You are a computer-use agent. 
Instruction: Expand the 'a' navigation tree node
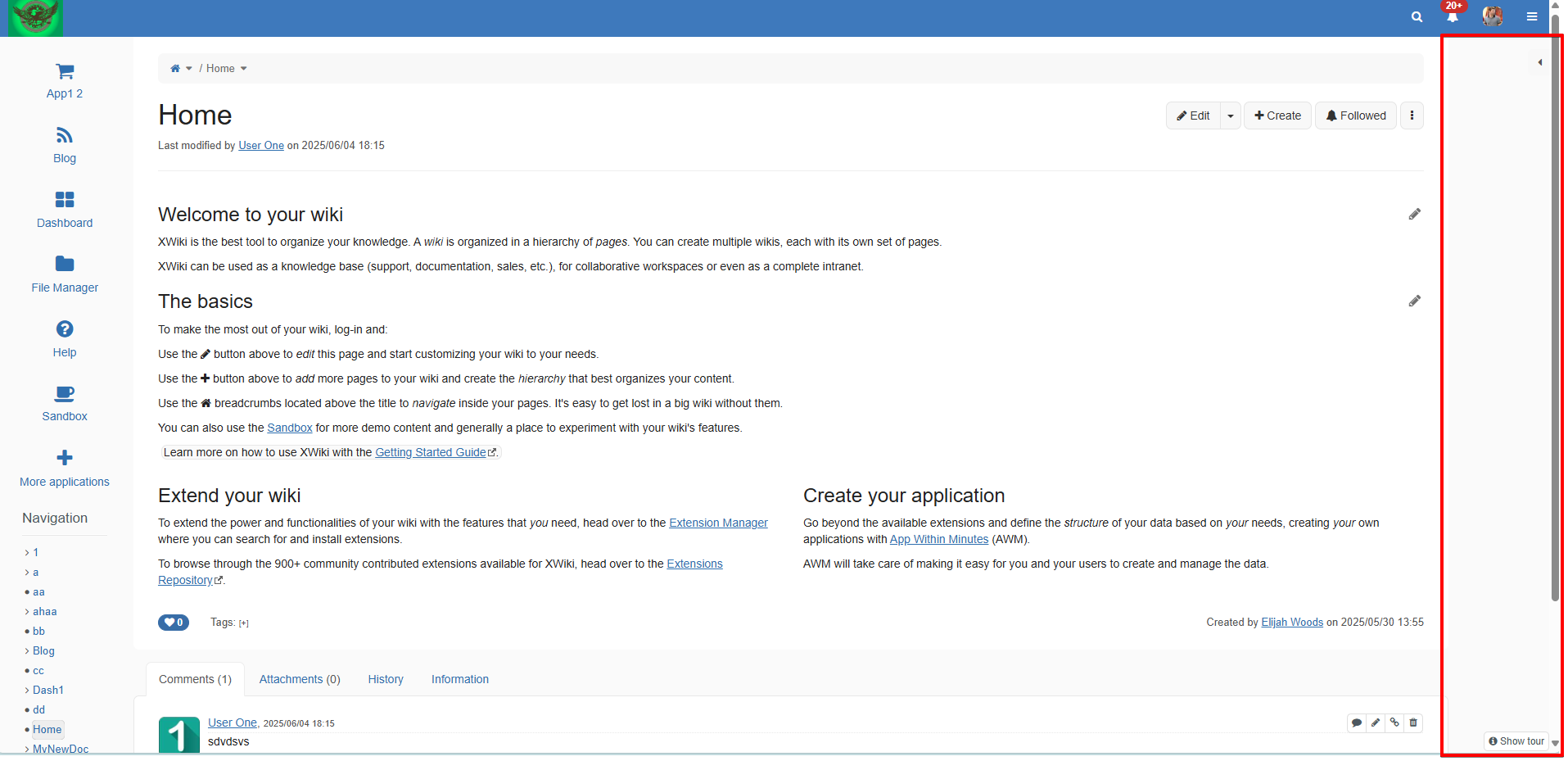[x=27, y=573]
